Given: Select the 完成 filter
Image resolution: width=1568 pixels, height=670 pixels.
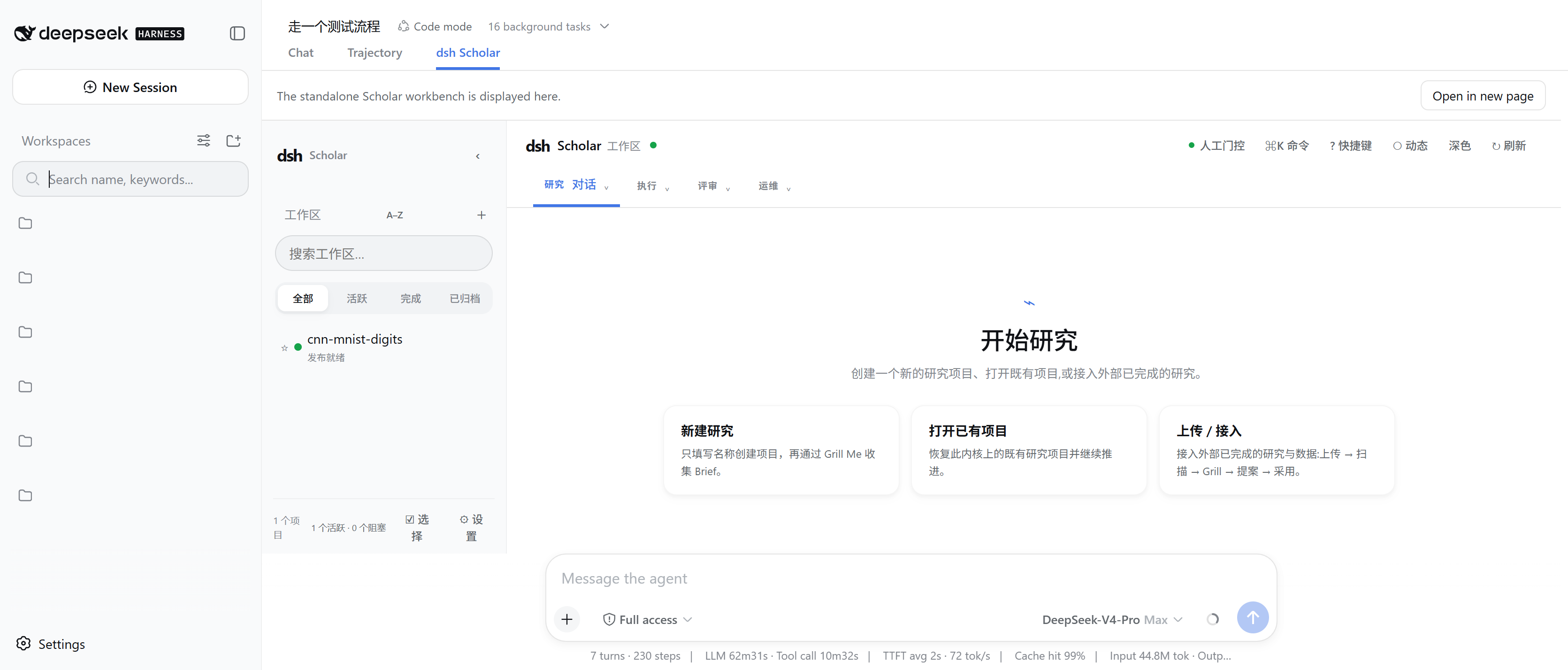Looking at the screenshot, I should (x=410, y=299).
